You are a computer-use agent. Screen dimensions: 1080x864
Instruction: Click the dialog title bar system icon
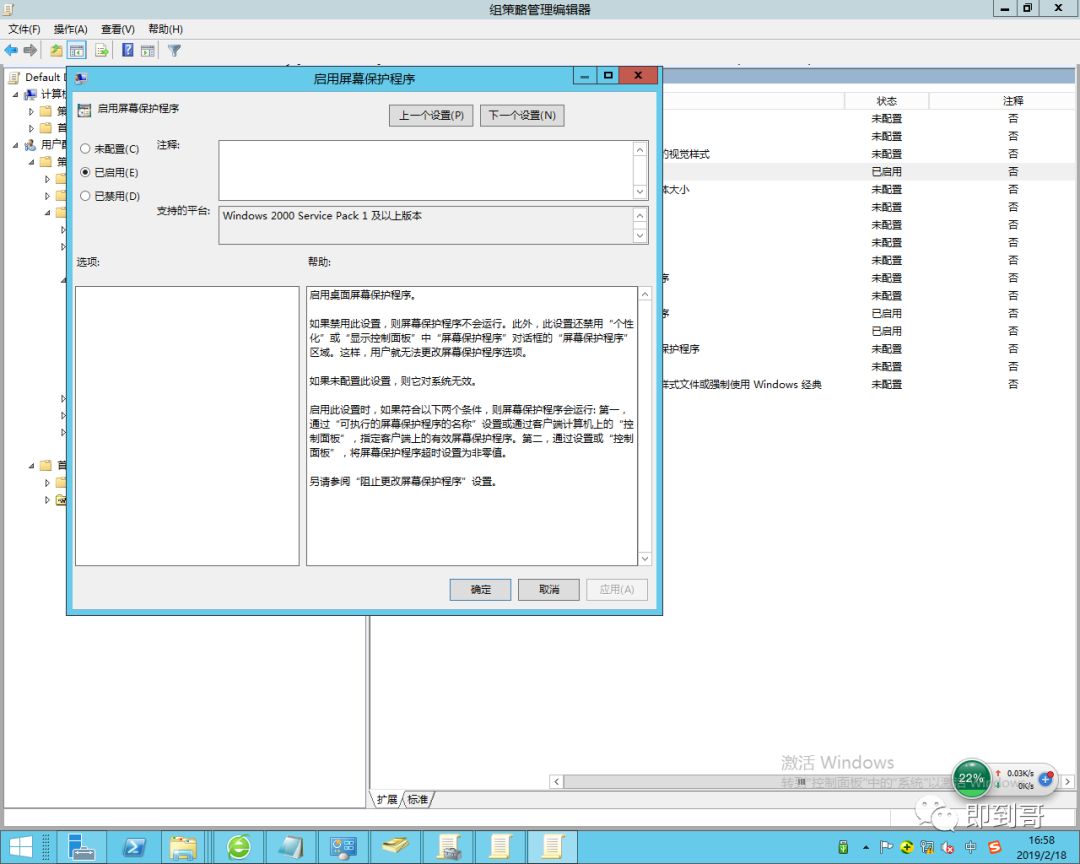coord(81,79)
